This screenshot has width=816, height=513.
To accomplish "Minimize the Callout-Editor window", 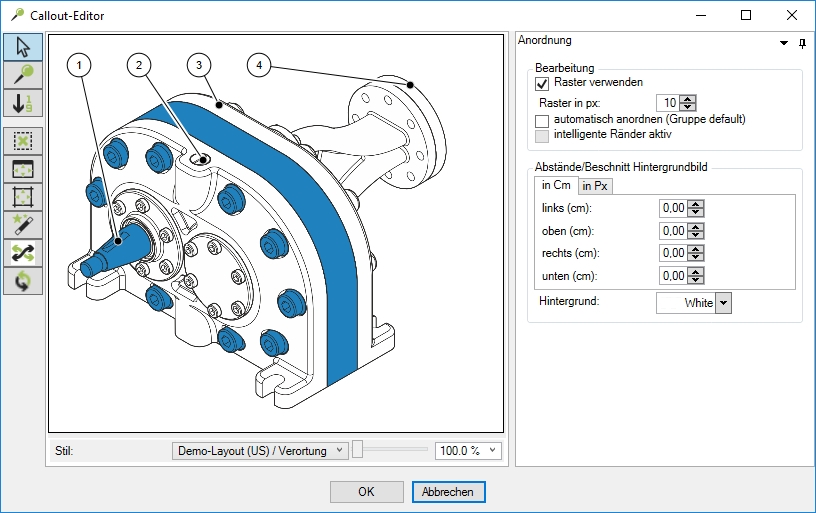I will (701, 15).
